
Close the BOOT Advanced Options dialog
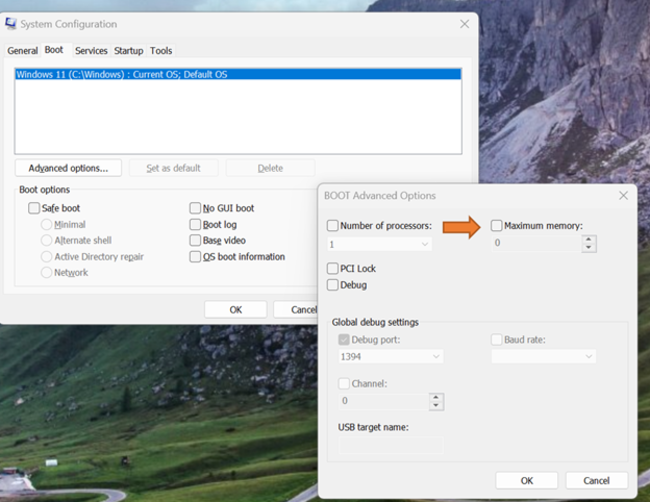click(x=623, y=196)
